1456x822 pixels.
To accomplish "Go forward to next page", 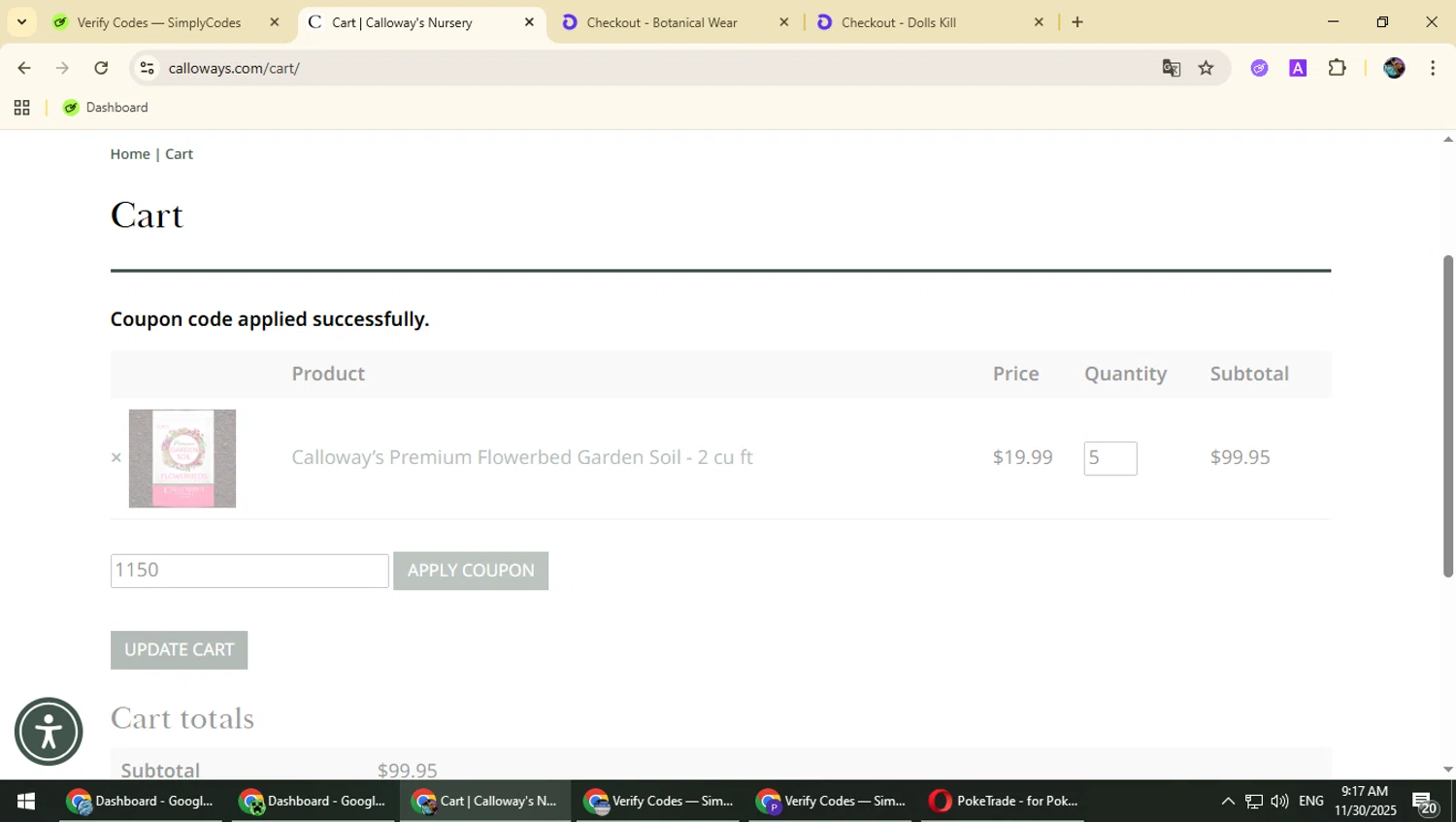I will (x=63, y=68).
